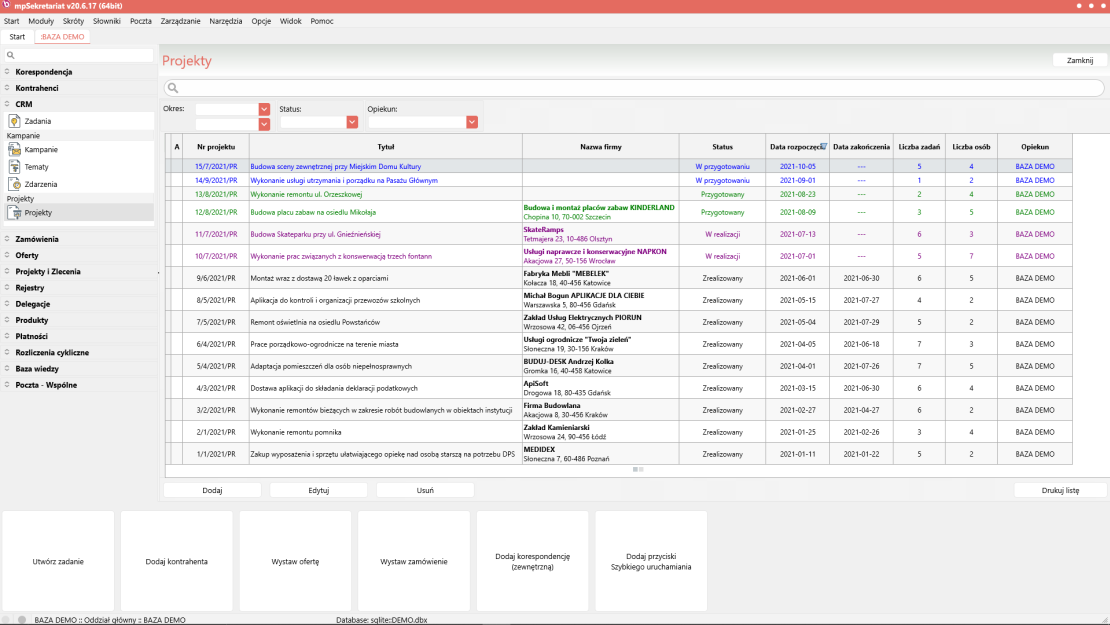
Task: Open the Słowniki menu
Action: 107,21
